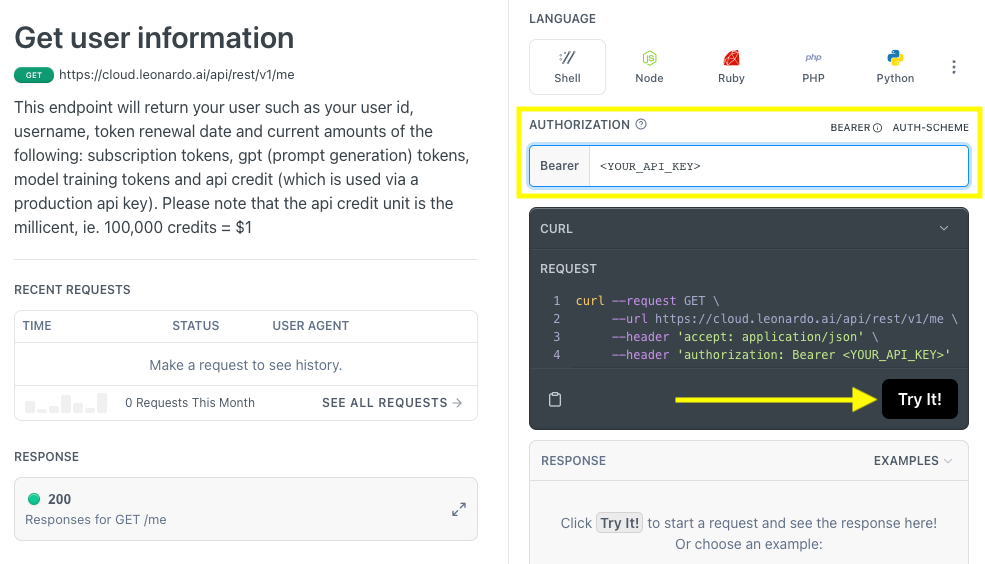The width and height of the screenshot is (985, 564).
Task: Select the Node language option
Action: 649,67
